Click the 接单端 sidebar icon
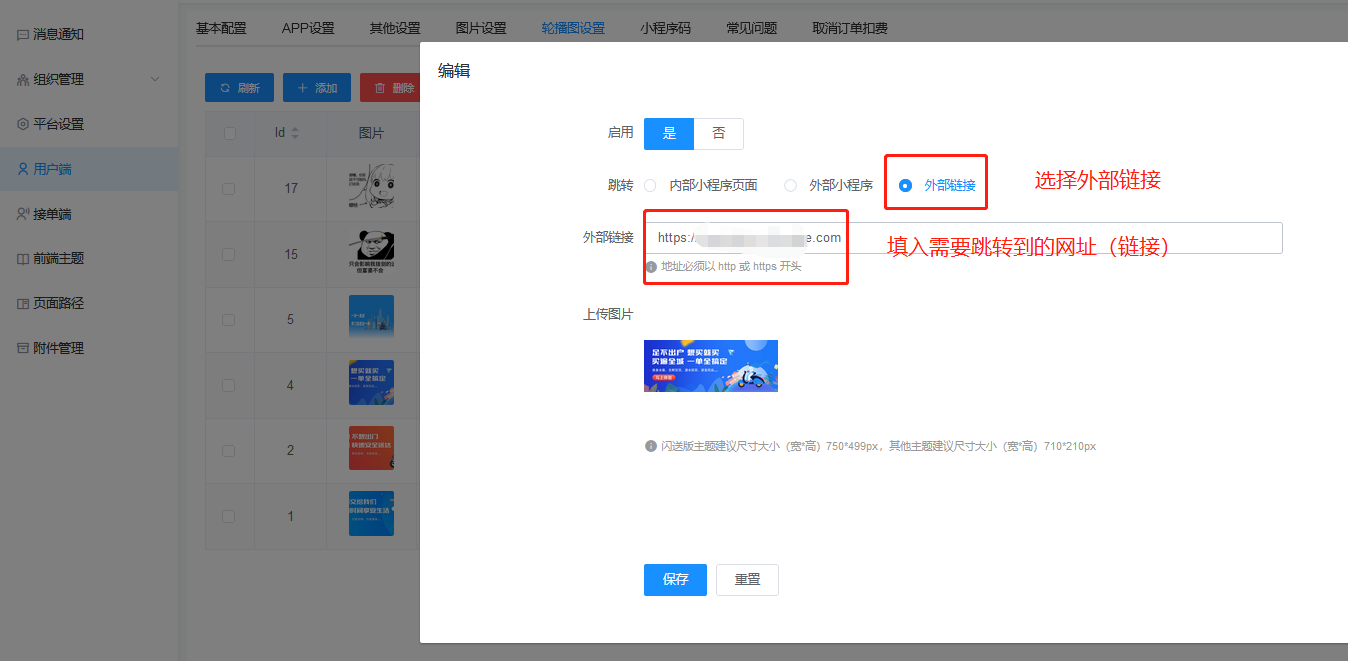 [23, 214]
